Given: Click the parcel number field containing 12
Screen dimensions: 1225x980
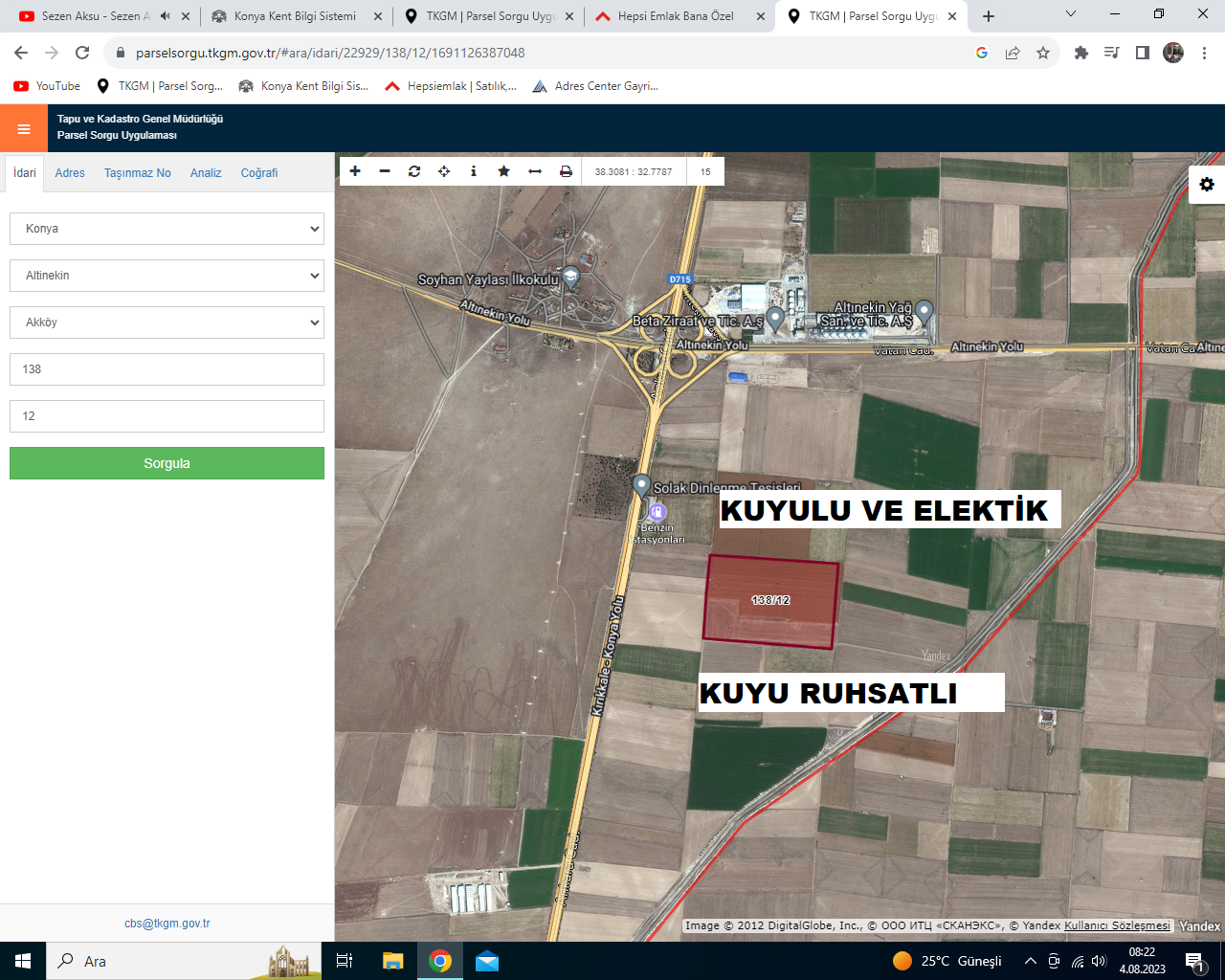Looking at the screenshot, I should [167, 416].
